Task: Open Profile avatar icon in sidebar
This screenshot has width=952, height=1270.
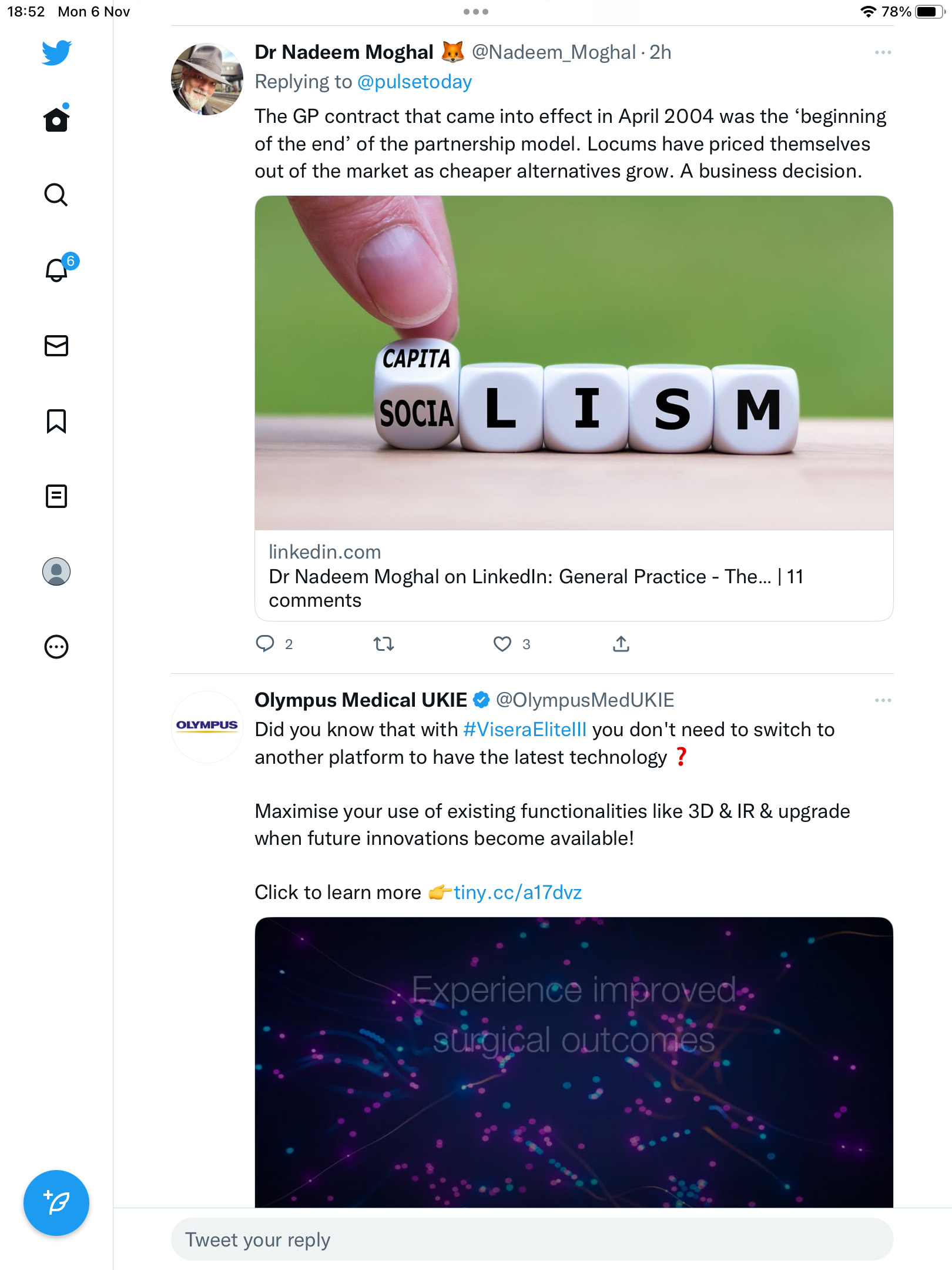Action: click(56, 571)
